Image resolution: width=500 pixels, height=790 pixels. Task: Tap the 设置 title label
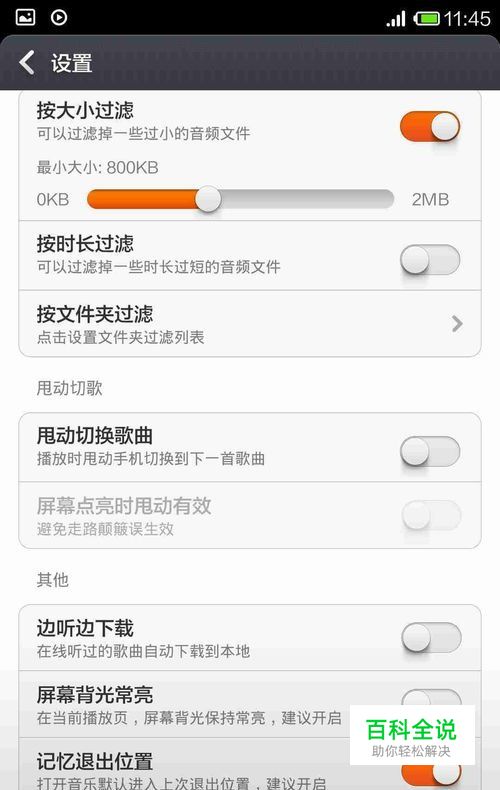[72, 63]
